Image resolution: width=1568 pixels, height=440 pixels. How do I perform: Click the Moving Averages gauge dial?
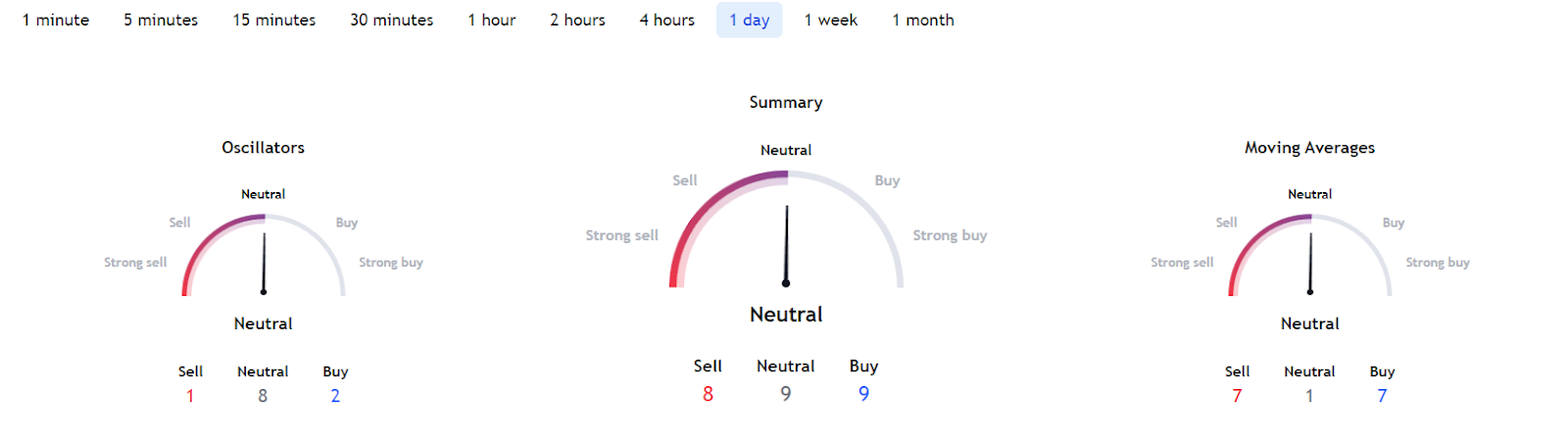click(x=1310, y=257)
